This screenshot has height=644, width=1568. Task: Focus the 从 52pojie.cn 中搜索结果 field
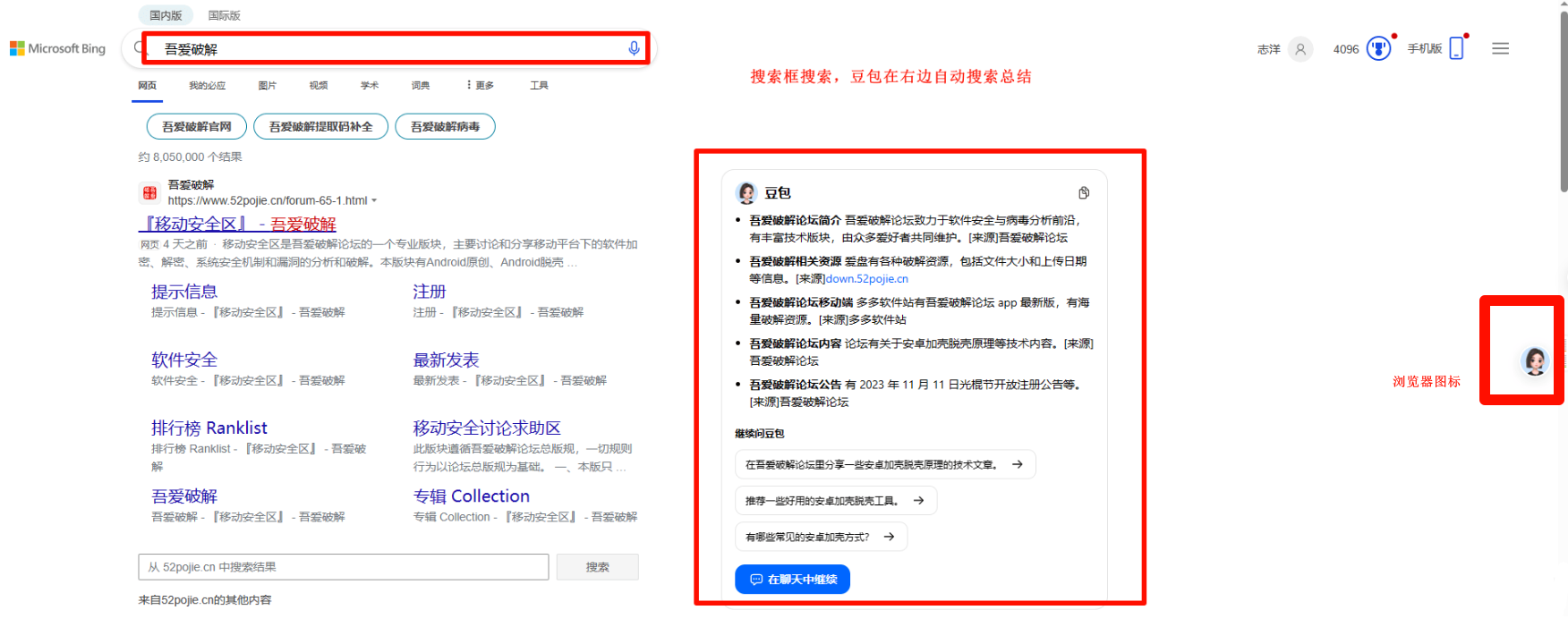pos(344,567)
